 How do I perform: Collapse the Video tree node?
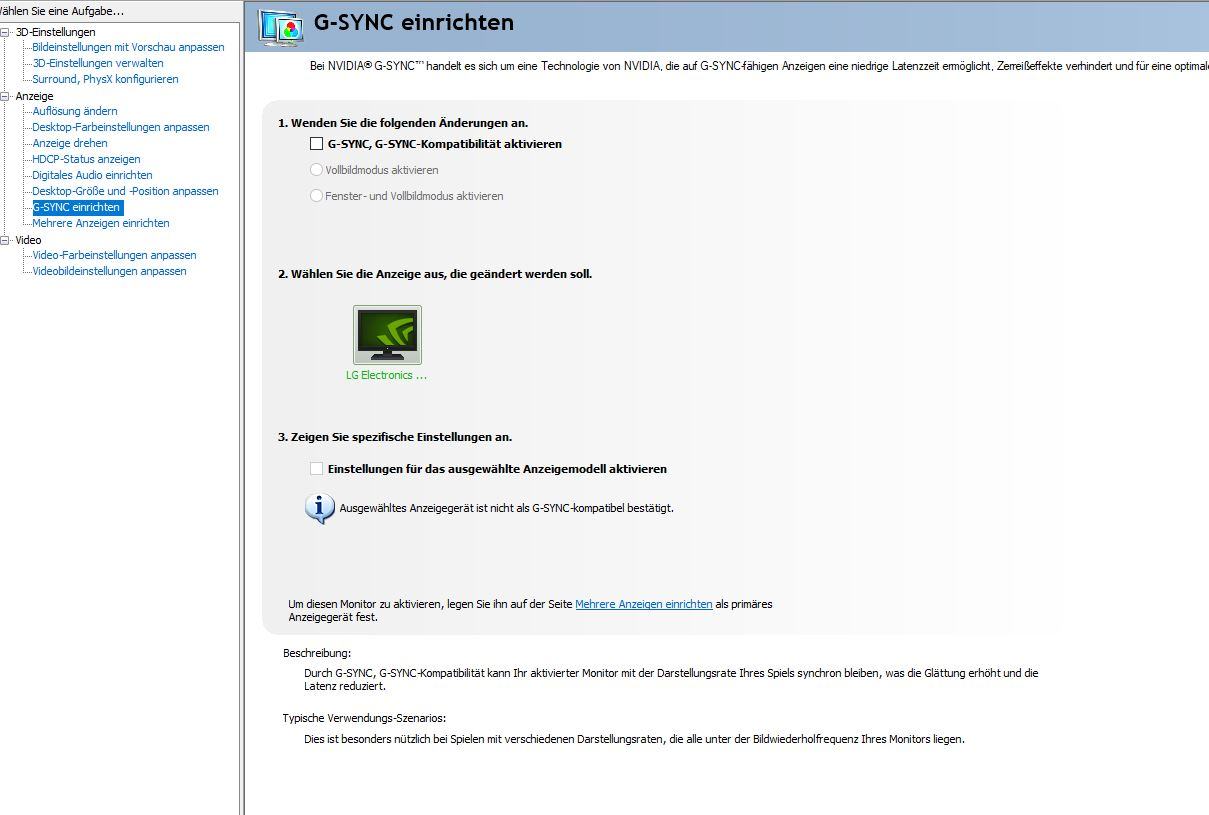[x=6, y=240]
